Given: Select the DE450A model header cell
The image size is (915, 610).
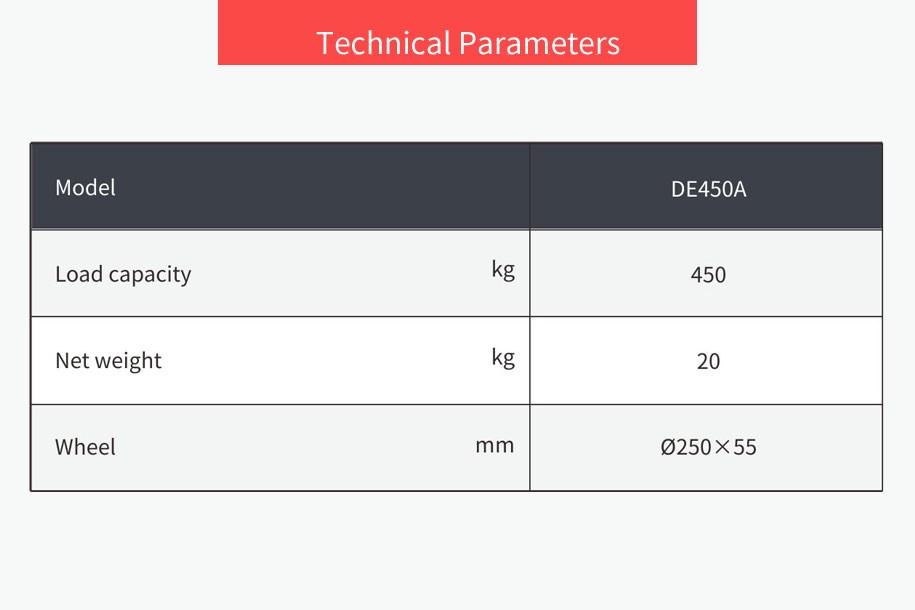Looking at the screenshot, I should [x=708, y=188].
